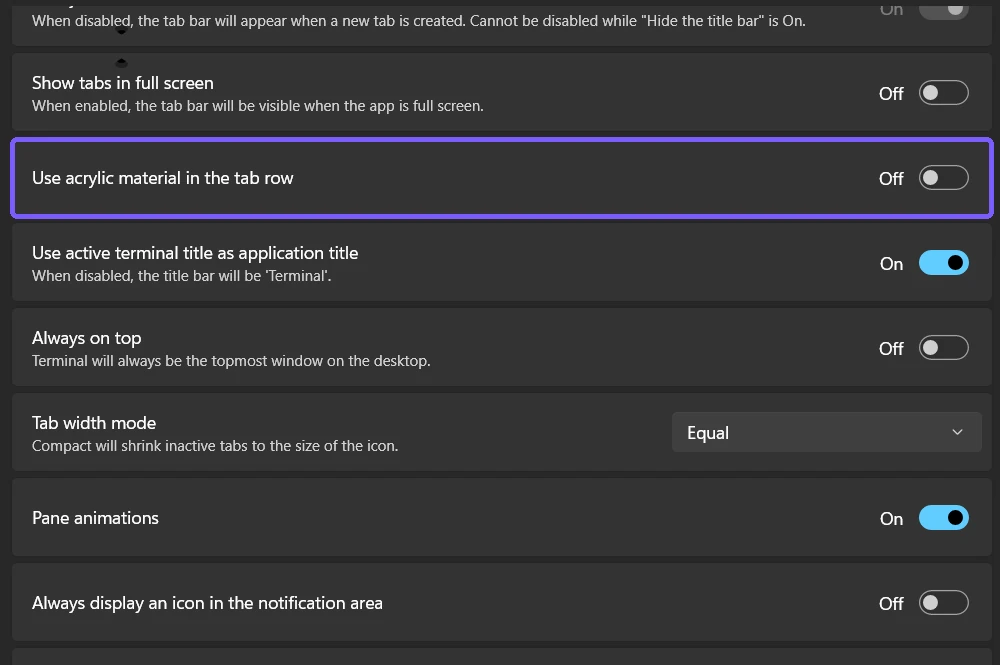Click the 'Always on top' heading
The width and height of the screenshot is (1000, 665).
click(x=87, y=338)
